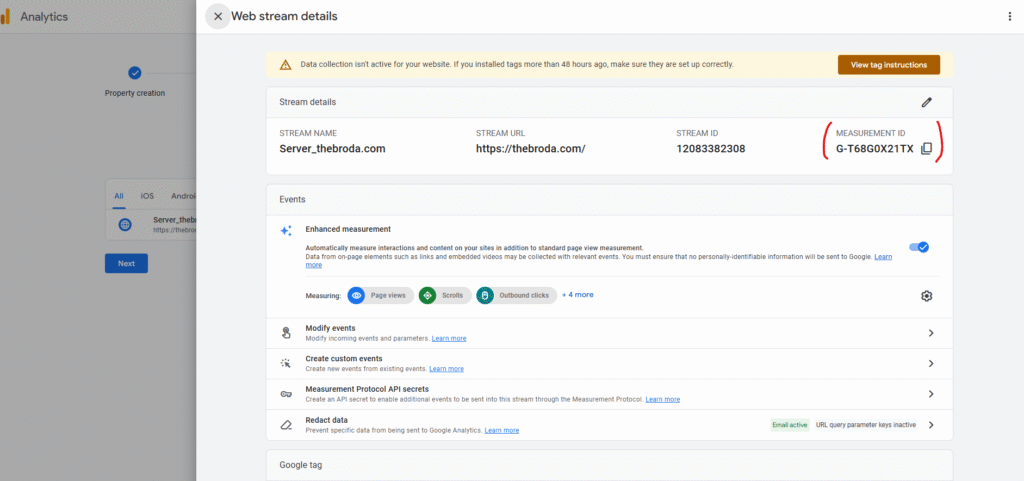Click stream URL https://thebroda.com/
This screenshot has width=1024, height=481.
pos(530,149)
